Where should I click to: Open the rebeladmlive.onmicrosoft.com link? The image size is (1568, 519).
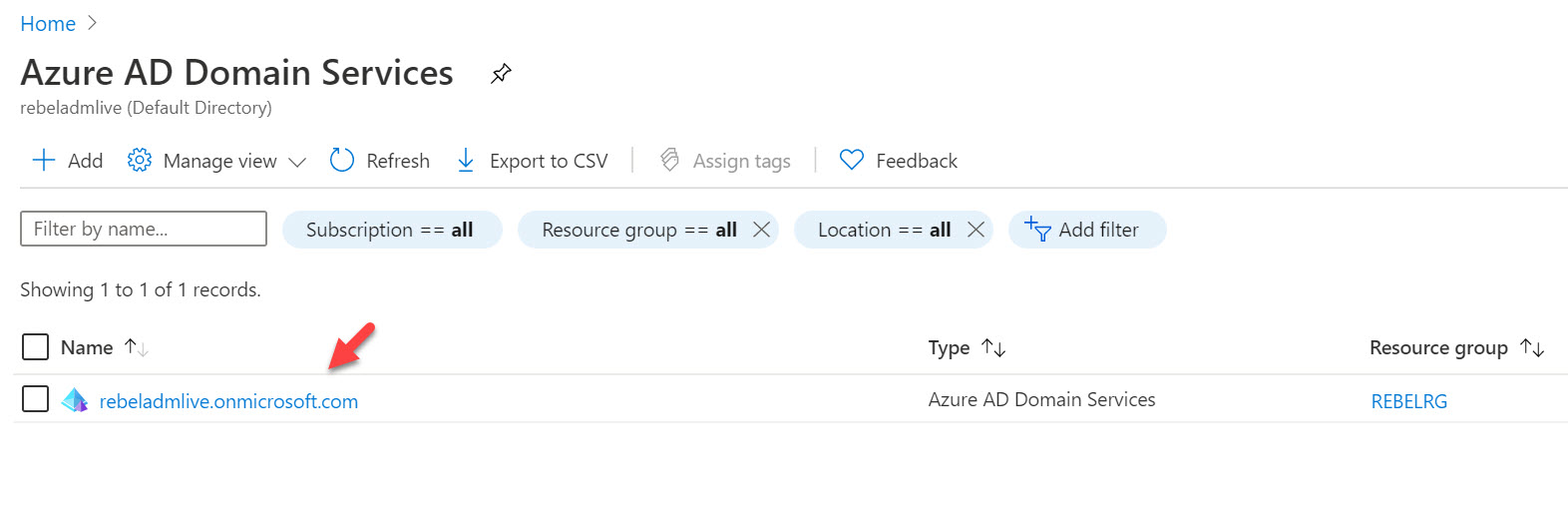point(228,401)
